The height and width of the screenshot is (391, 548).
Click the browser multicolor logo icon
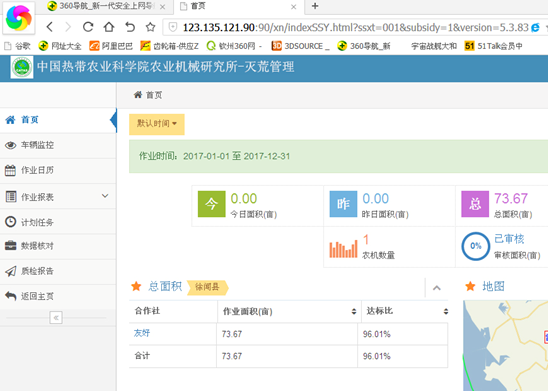(x=19, y=17)
